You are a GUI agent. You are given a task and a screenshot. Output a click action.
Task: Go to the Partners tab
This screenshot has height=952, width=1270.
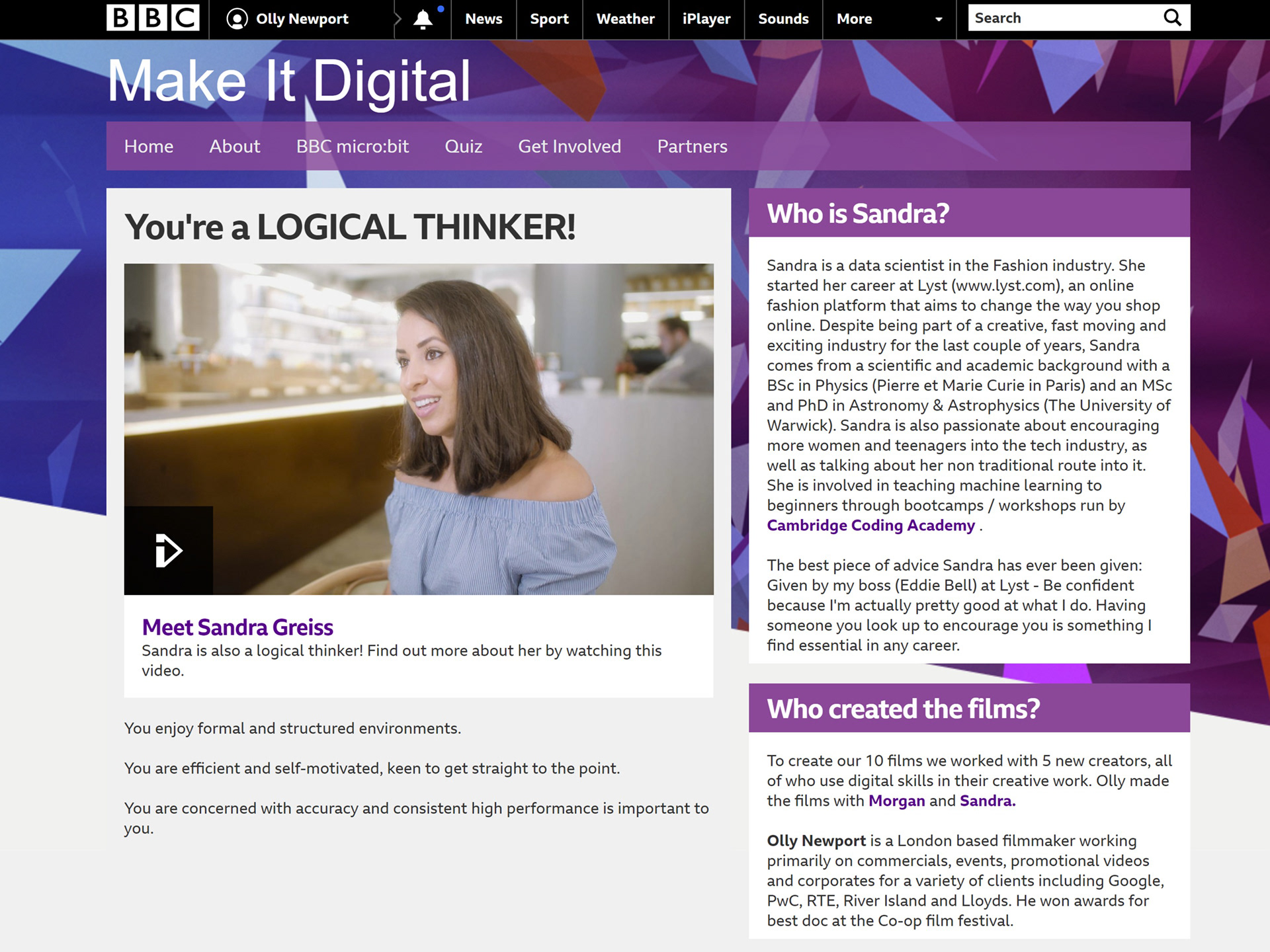point(692,146)
